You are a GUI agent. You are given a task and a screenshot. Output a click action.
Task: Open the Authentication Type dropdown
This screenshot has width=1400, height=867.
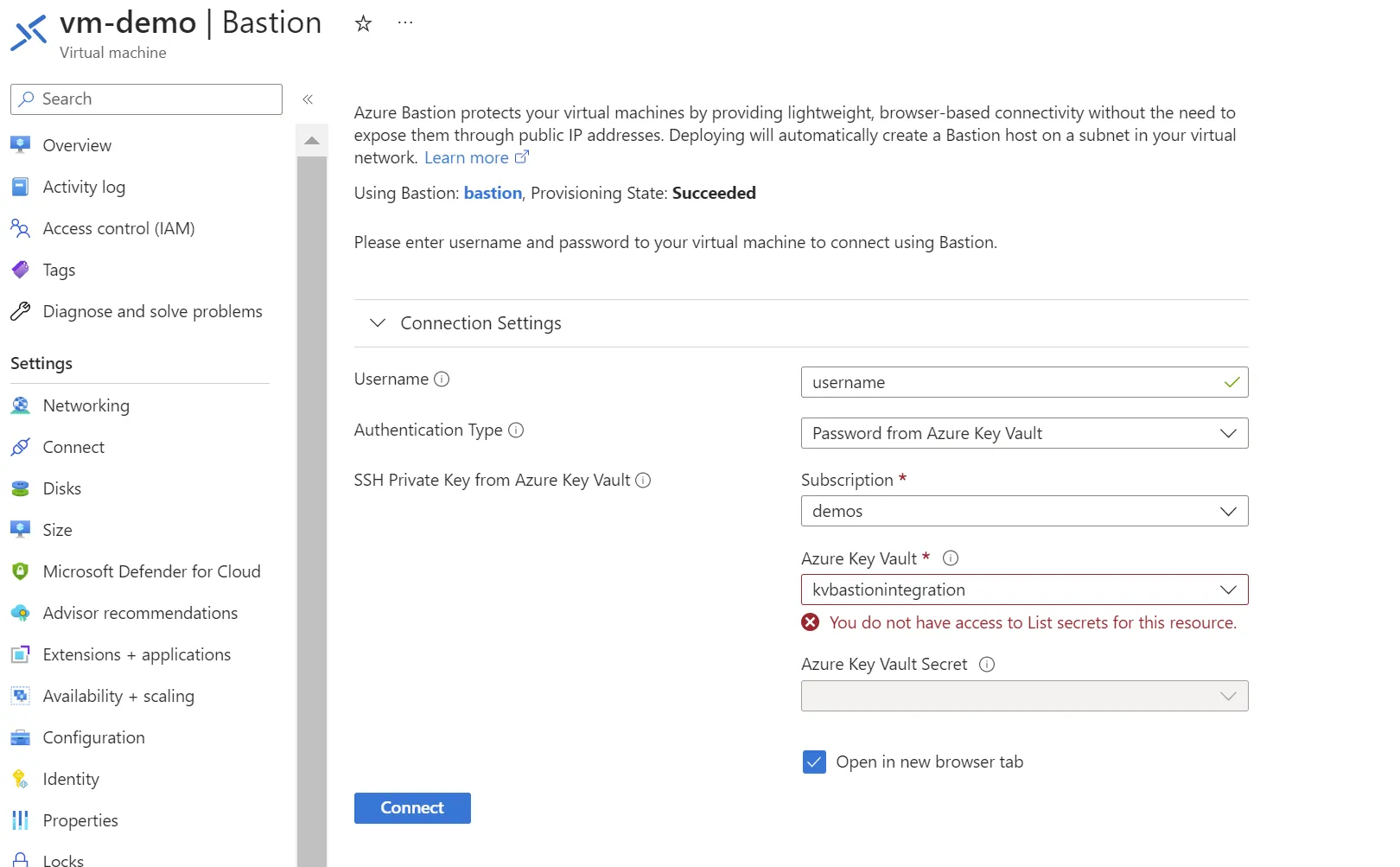(x=1024, y=433)
